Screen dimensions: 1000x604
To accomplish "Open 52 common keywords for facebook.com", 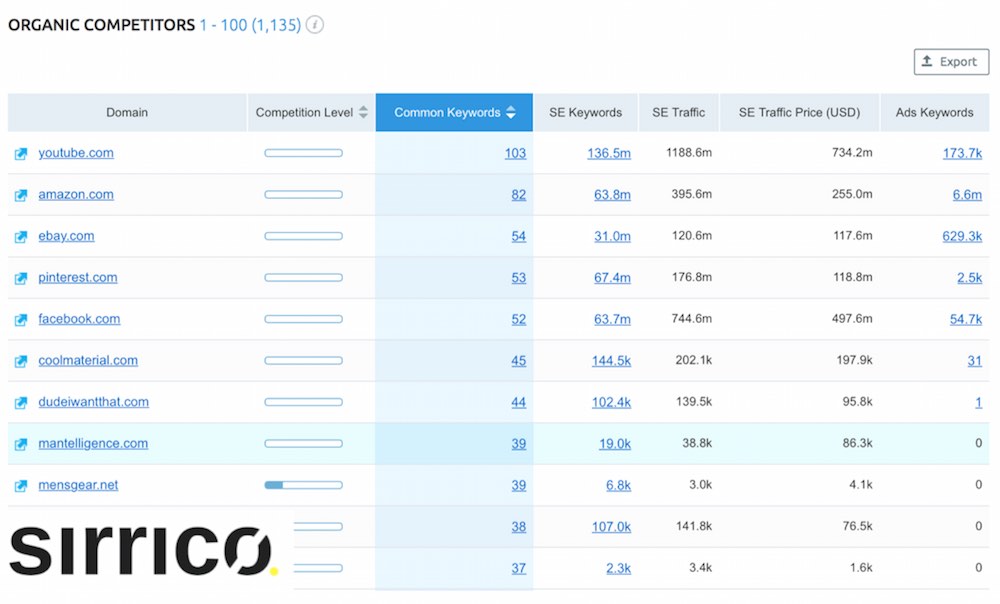I will pos(518,319).
